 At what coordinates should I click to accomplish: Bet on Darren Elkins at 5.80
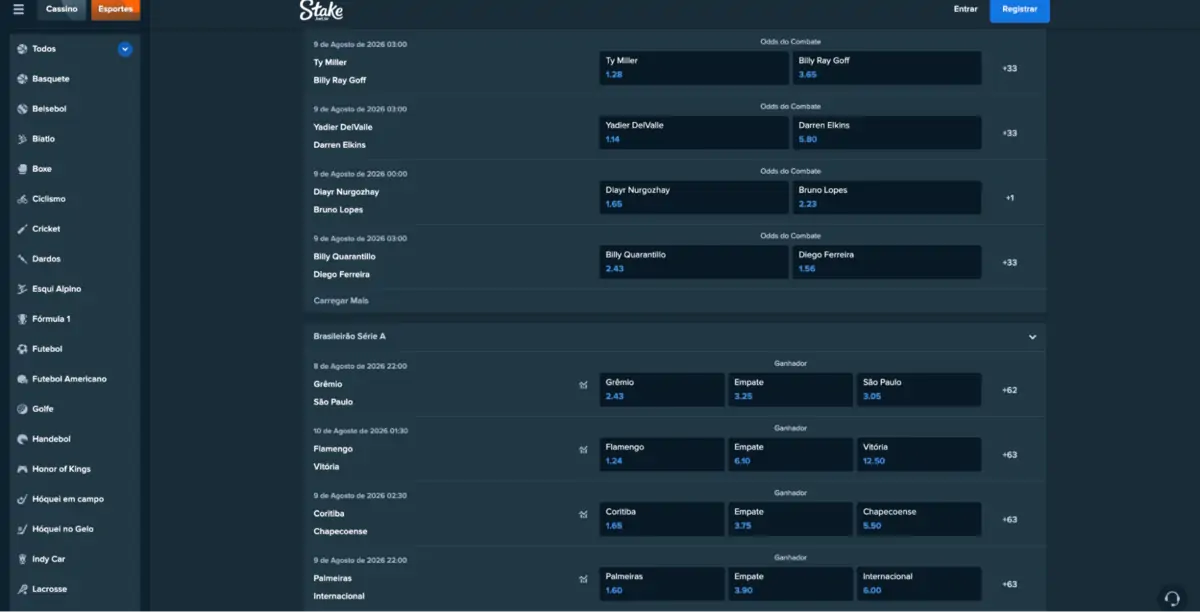click(x=887, y=133)
